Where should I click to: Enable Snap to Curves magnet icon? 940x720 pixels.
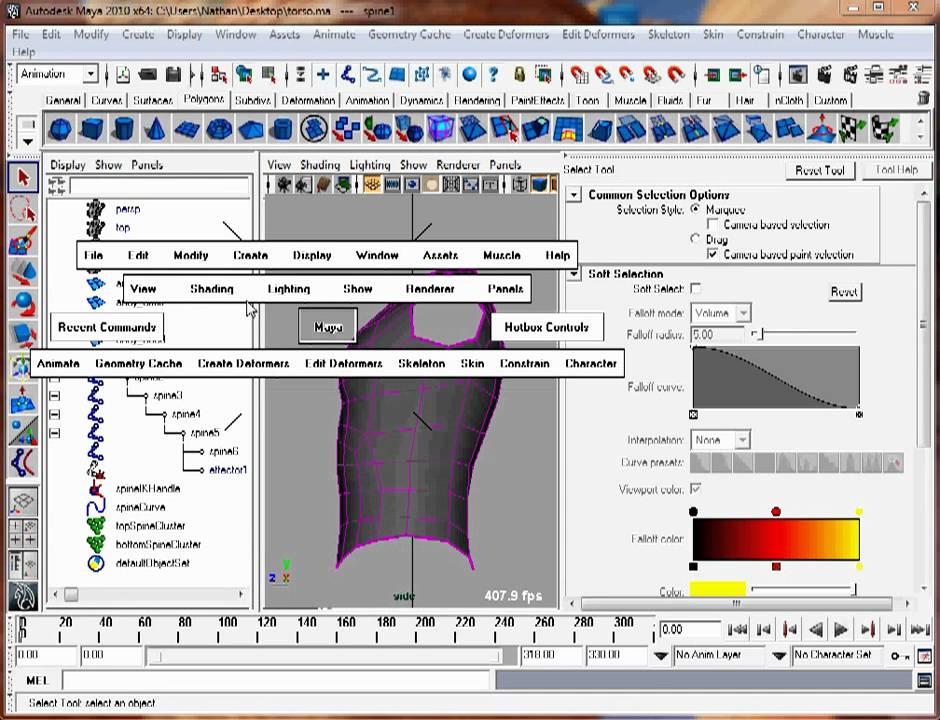[604, 75]
